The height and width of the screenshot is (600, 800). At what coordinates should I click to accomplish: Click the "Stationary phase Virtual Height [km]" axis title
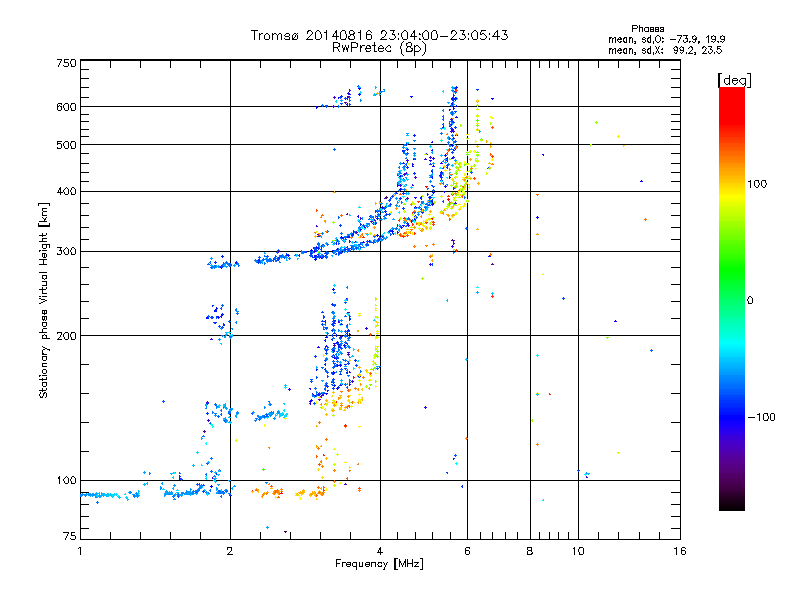tap(44, 300)
